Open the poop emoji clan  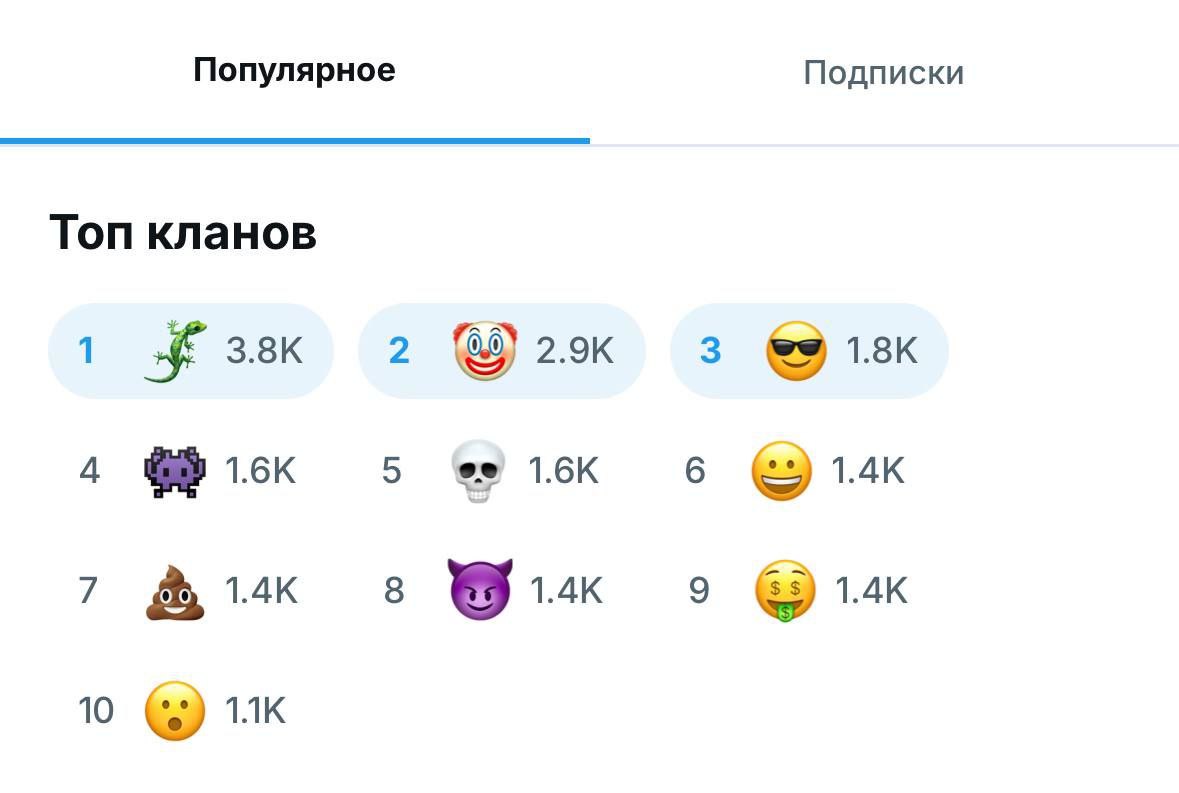pyautogui.click(x=175, y=591)
